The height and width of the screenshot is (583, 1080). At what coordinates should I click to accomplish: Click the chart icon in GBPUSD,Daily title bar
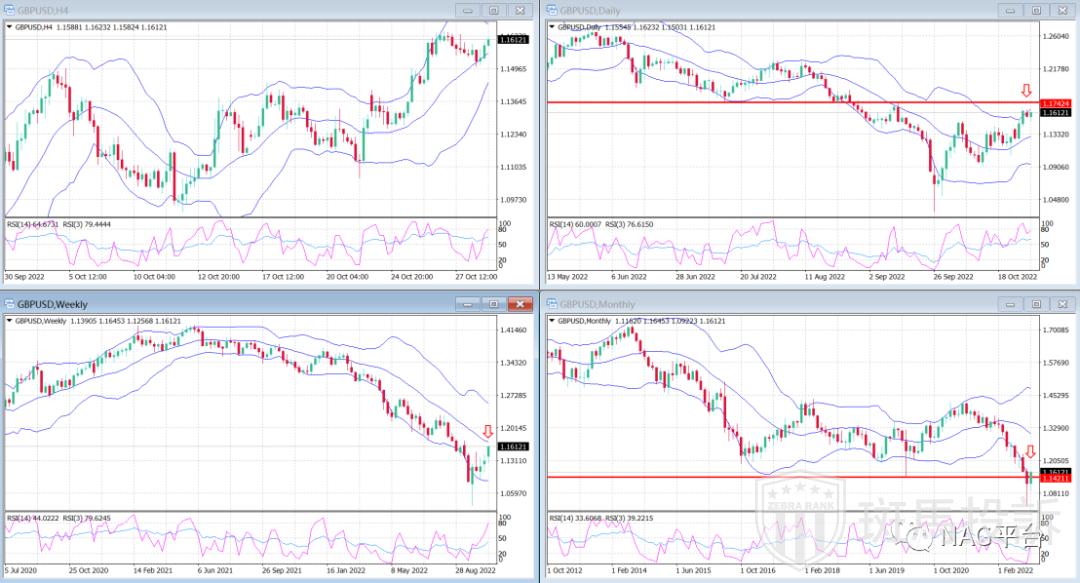552,10
